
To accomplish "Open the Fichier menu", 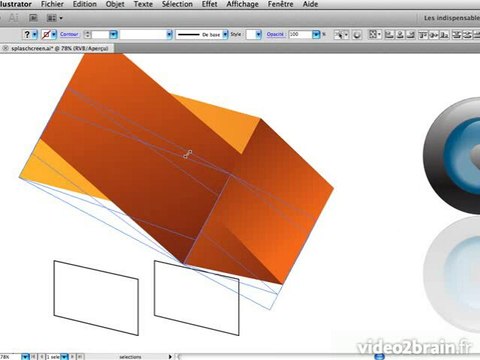I will coord(52,4).
